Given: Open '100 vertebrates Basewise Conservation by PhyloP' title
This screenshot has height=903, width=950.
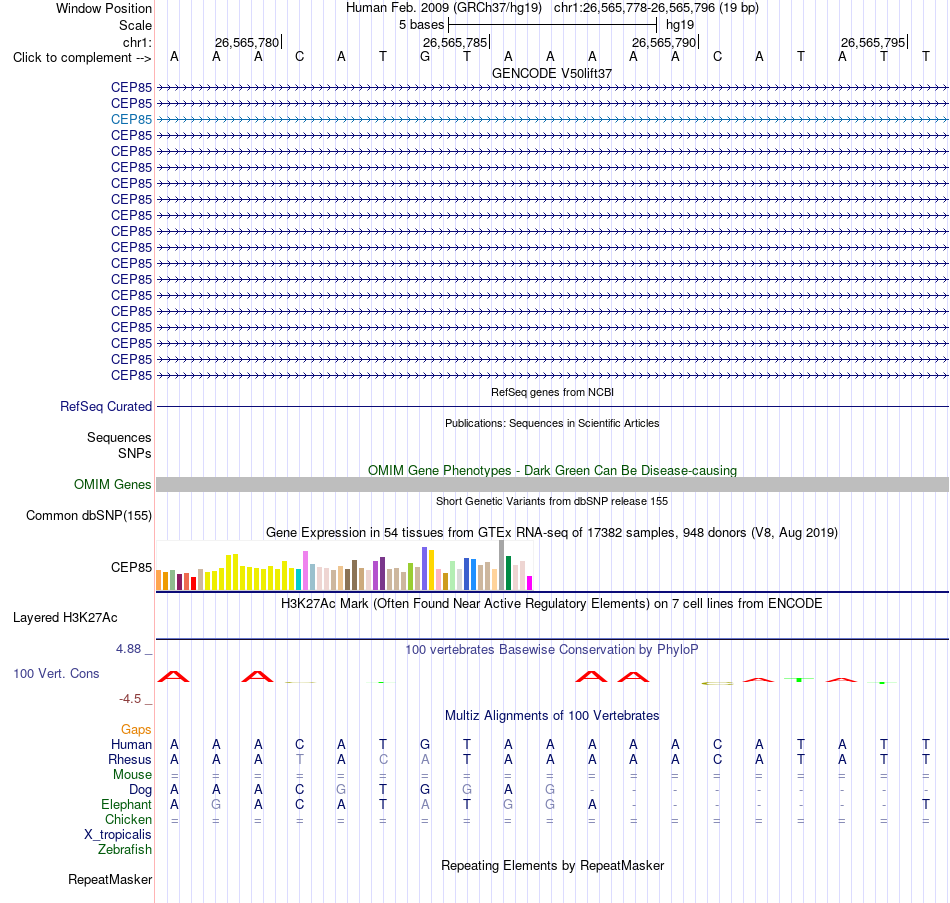Looking at the screenshot, I should 552,650.
